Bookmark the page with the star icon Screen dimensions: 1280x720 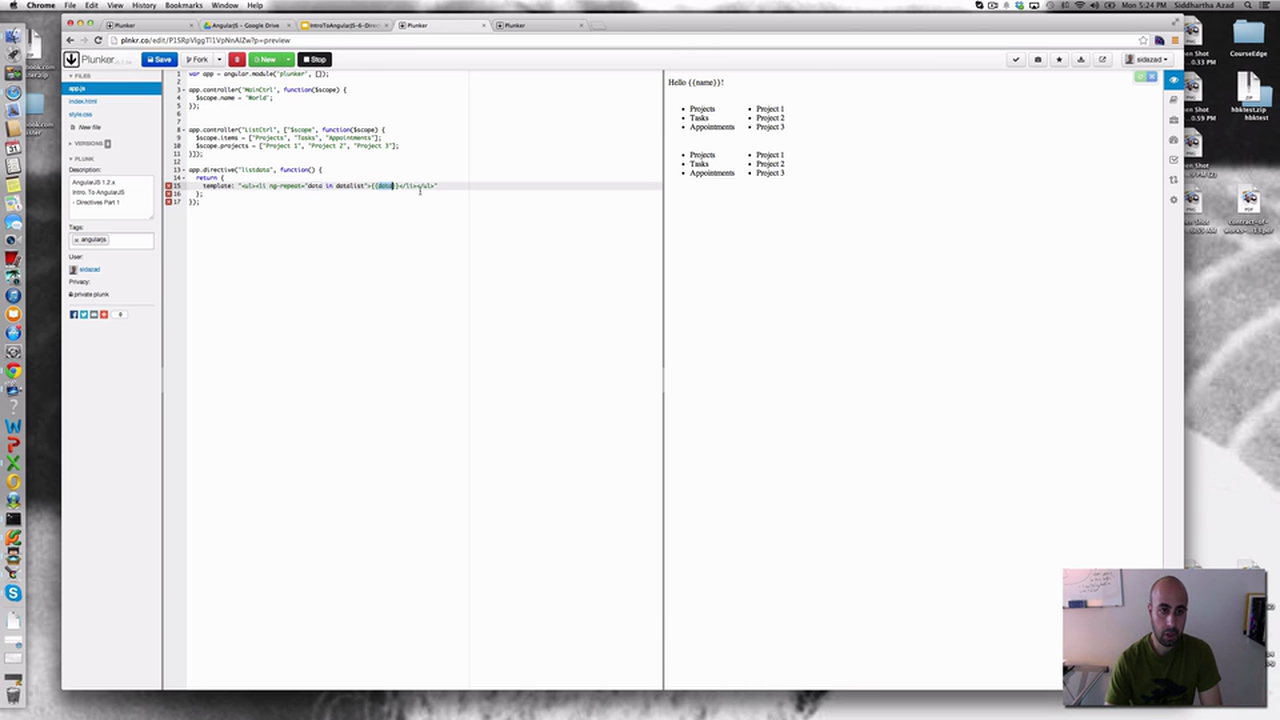coord(1143,40)
